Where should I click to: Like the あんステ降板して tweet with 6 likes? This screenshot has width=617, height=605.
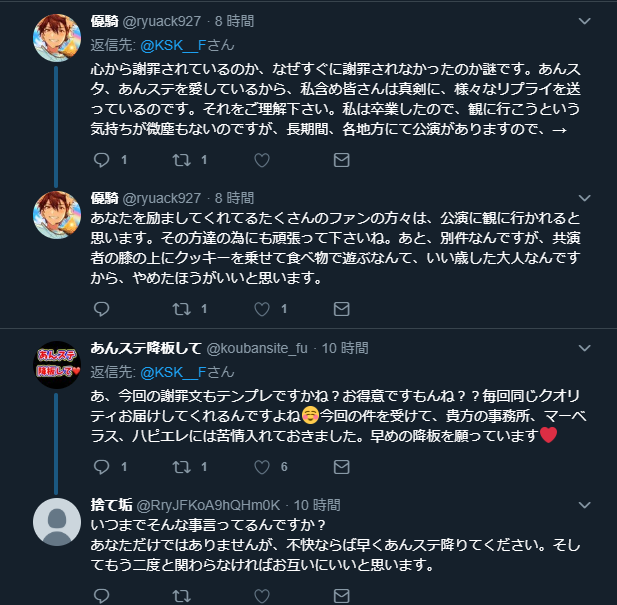tap(262, 467)
